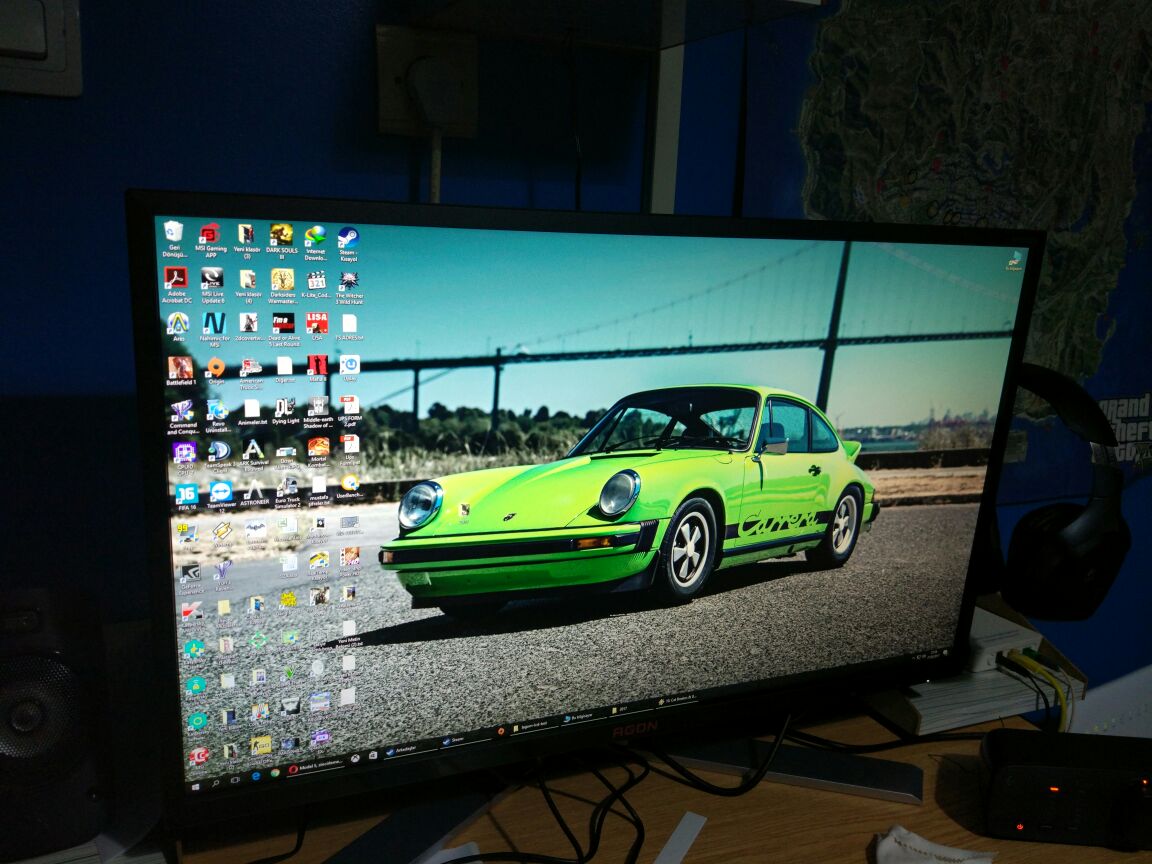The image size is (1152, 864).
Task: Launch Dying Light shortcut
Action: tap(285, 411)
